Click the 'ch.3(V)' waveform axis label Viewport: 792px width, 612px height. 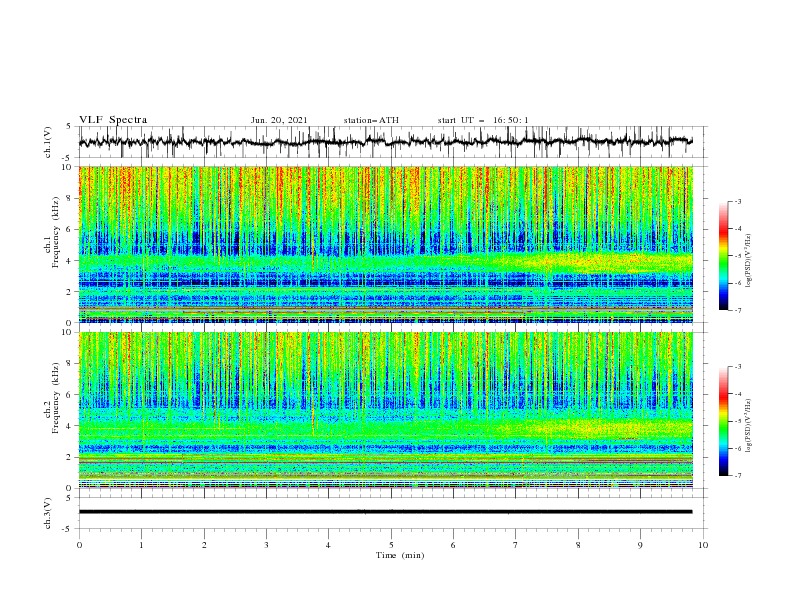[48, 513]
